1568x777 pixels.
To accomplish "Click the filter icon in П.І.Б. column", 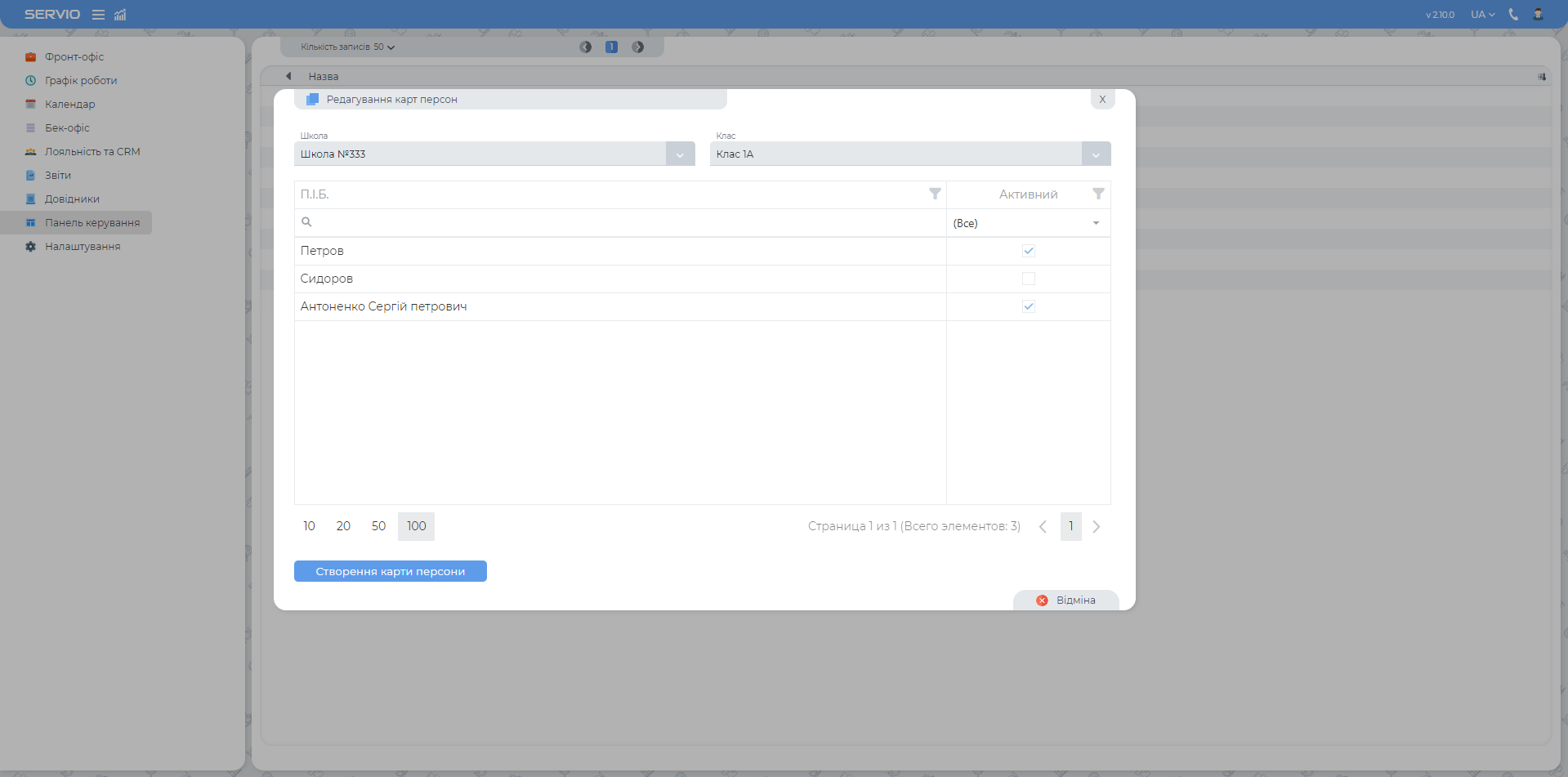I will pyautogui.click(x=935, y=194).
